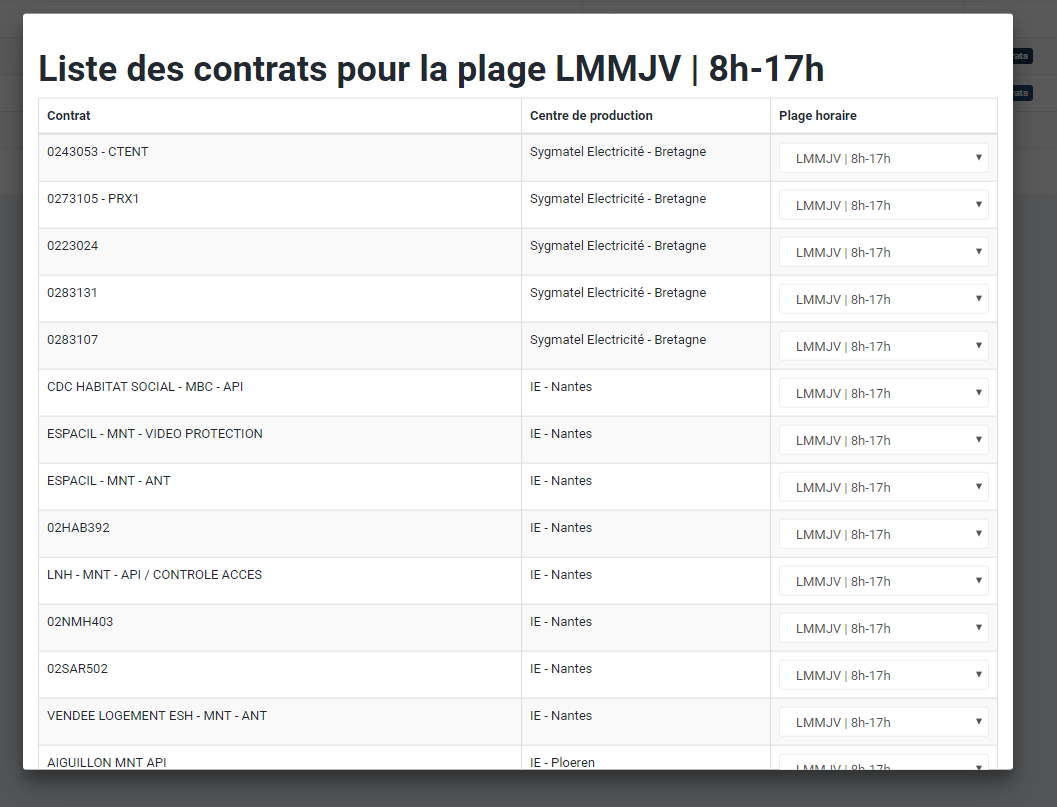
Task: Open the schedule dropdown for contract 0283107
Action: (x=883, y=346)
